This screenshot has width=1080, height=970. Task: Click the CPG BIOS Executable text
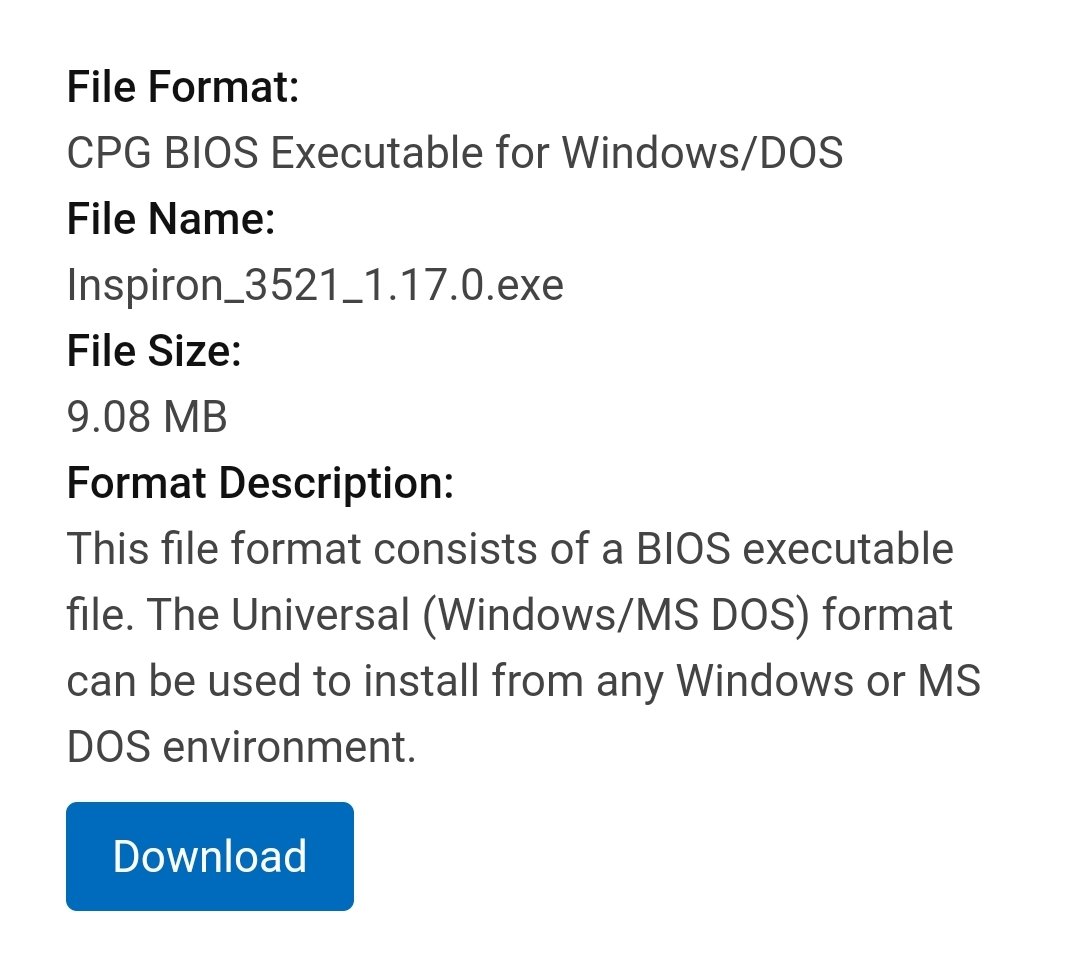coord(276,152)
